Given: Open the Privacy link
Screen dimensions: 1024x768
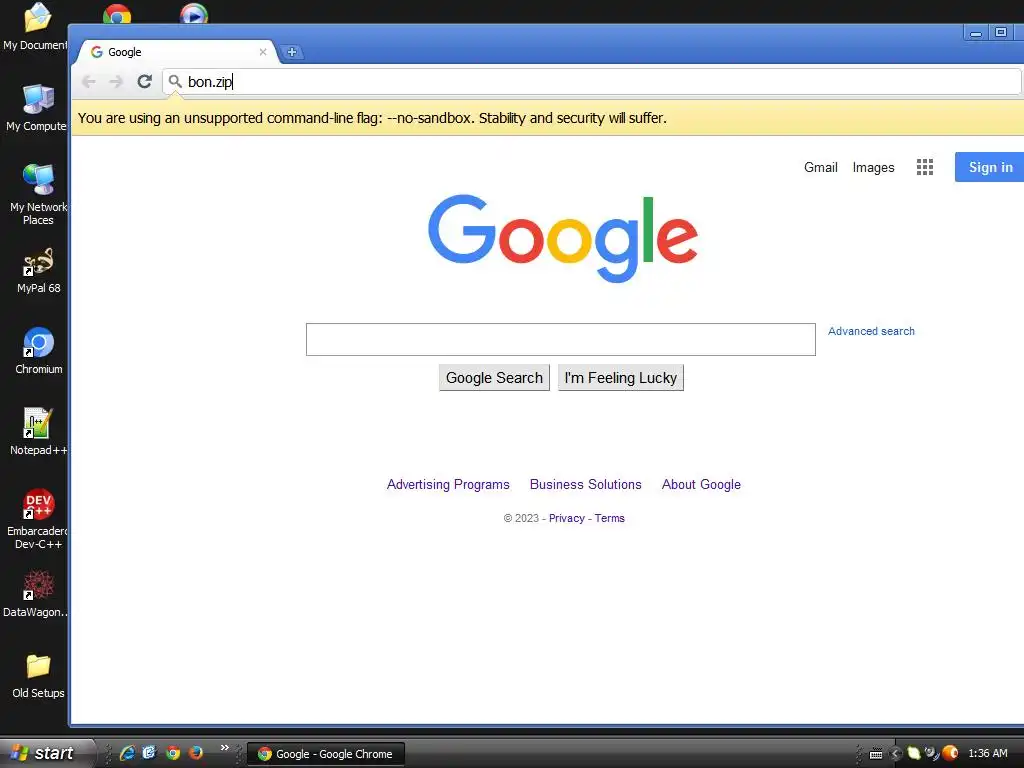Looking at the screenshot, I should pyautogui.click(x=566, y=518).
